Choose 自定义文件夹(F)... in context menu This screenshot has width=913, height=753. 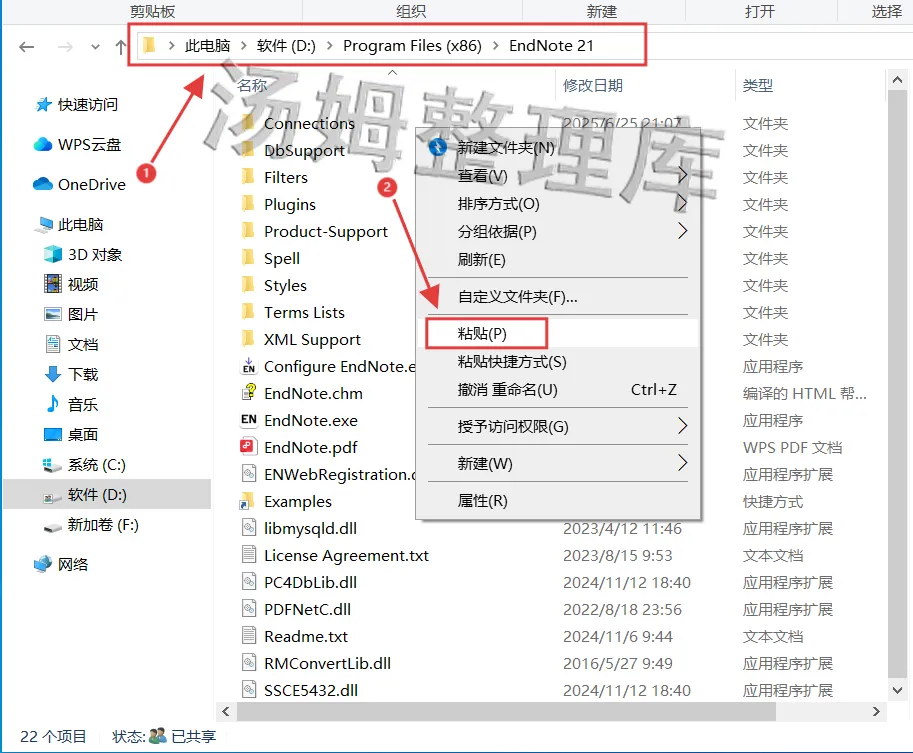[518, 297]
